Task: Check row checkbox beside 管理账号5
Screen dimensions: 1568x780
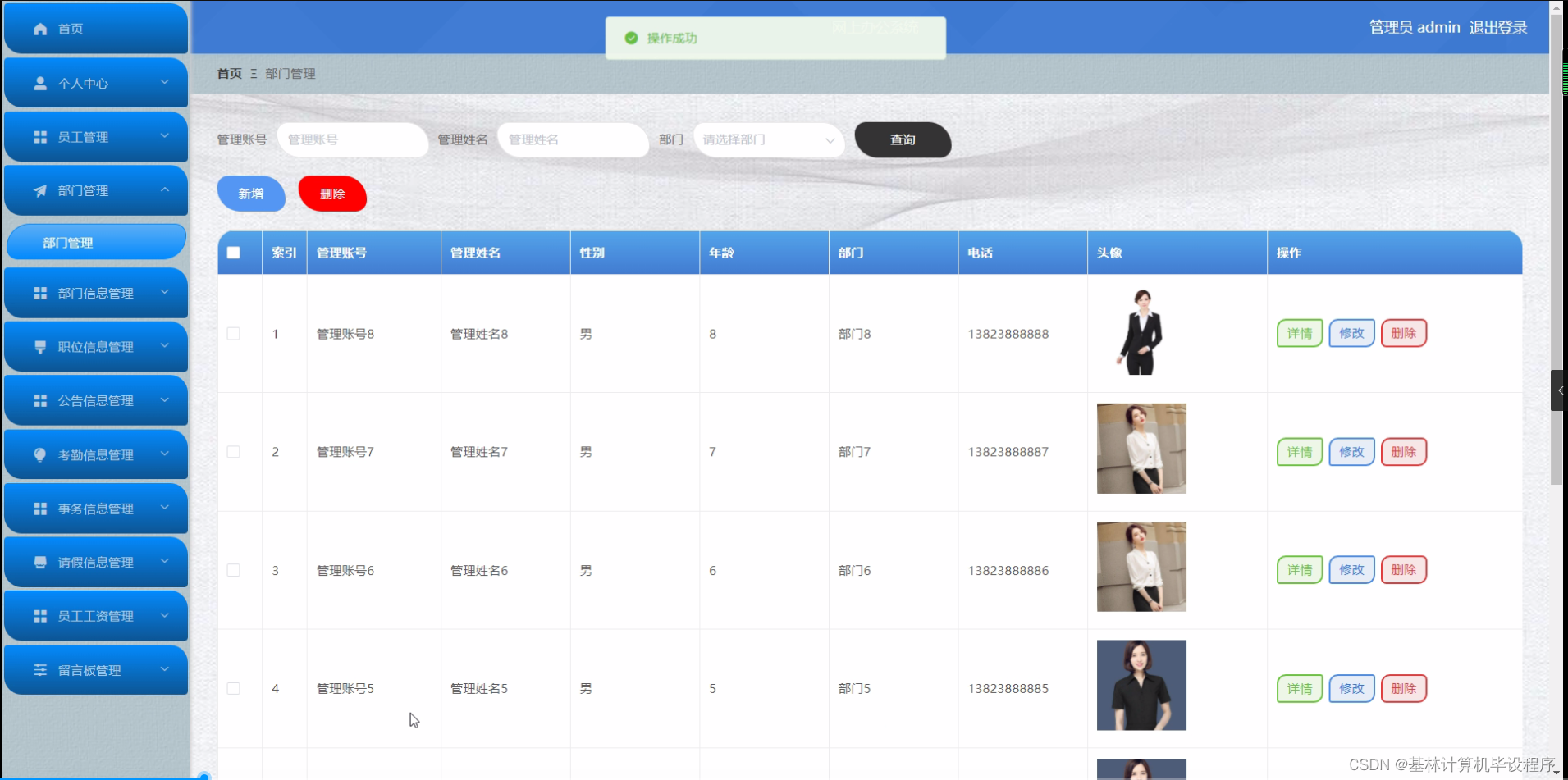Action: tap(234, 688)
